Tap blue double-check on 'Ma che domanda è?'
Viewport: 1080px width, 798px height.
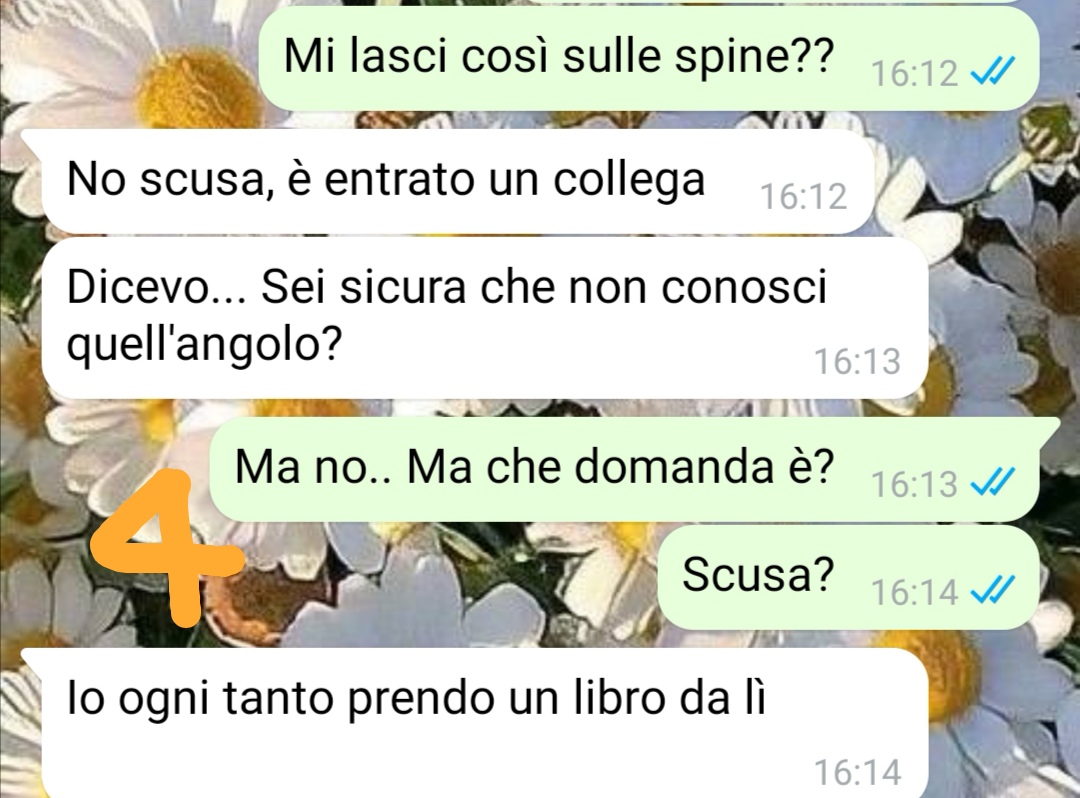(993, 483)
